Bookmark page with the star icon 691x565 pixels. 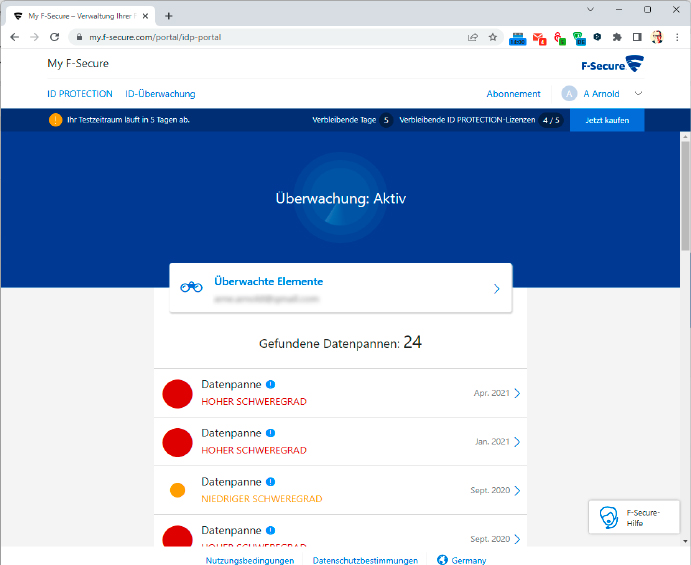coord(493,37)
